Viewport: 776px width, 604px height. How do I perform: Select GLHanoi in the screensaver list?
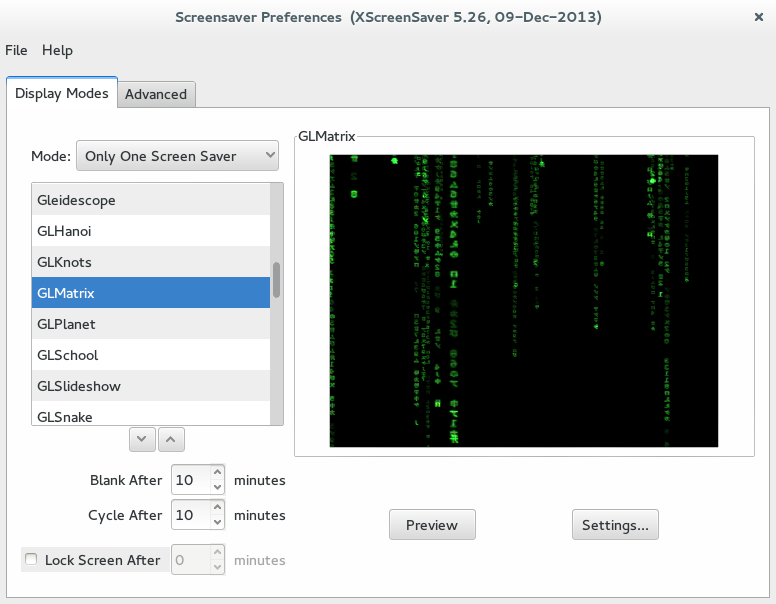point(151,231)
